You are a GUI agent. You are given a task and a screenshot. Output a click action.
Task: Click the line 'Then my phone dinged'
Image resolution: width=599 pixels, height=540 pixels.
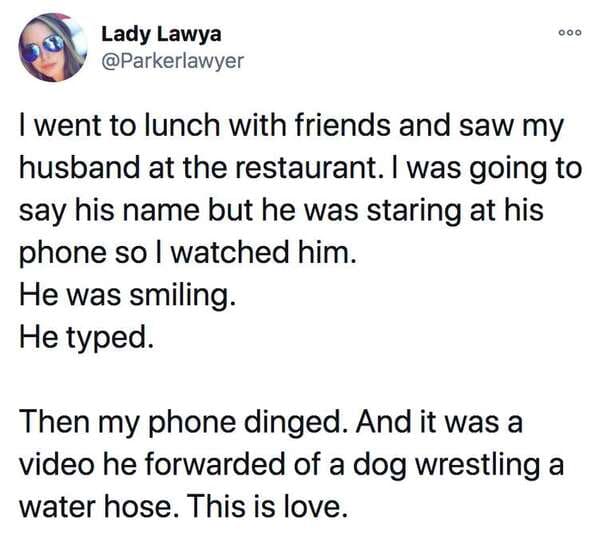(x=271, y=422)
